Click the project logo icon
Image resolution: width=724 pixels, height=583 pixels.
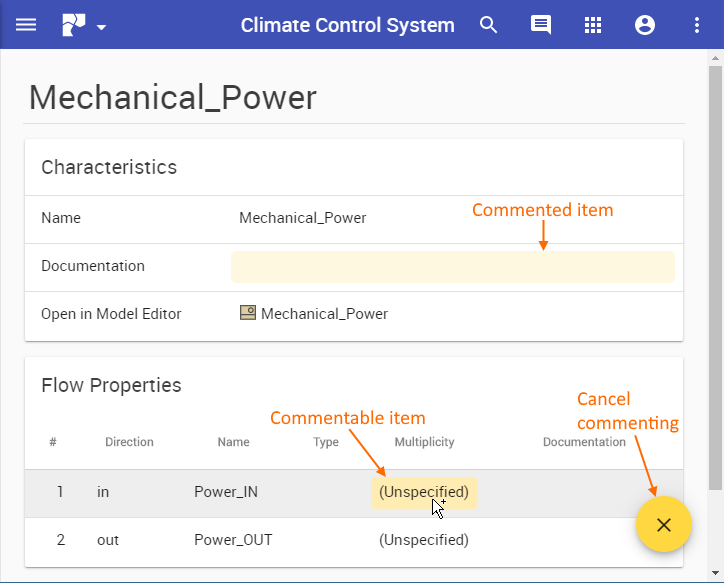point(74,25)
